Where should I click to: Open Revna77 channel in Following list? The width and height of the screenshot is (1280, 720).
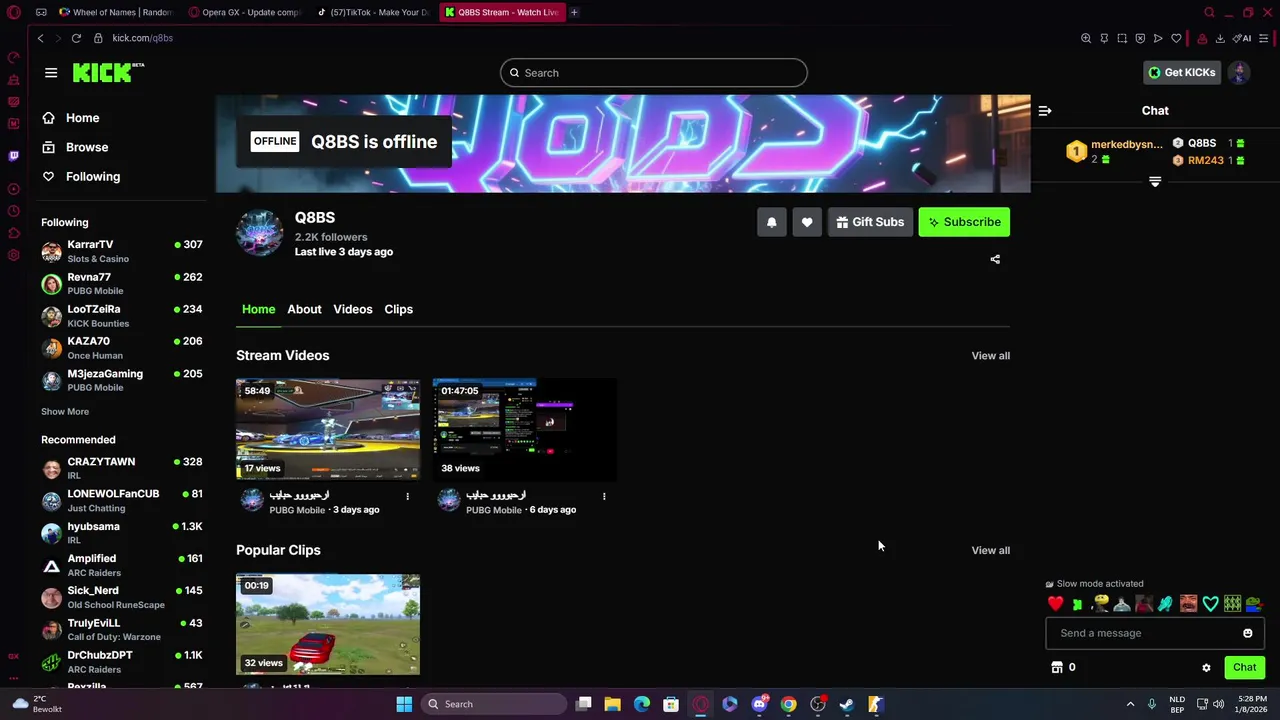coord(122,284)
